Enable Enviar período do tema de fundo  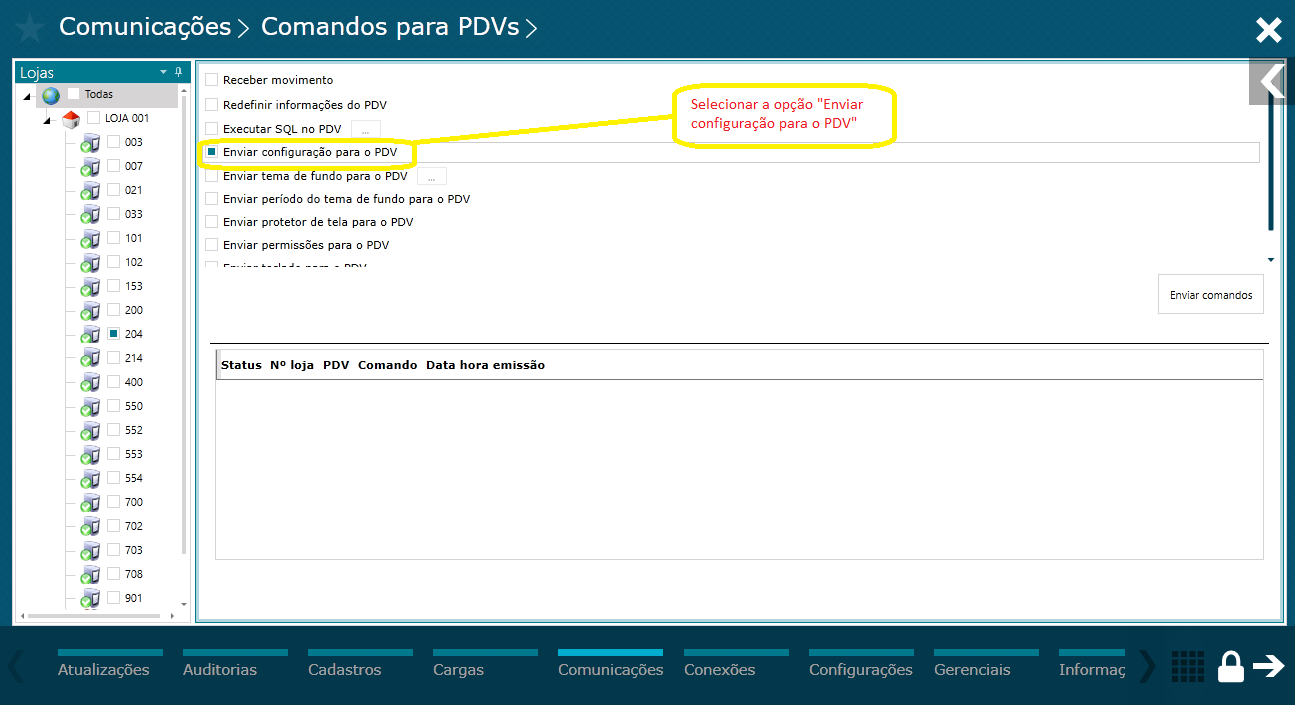tap(211, 199)
